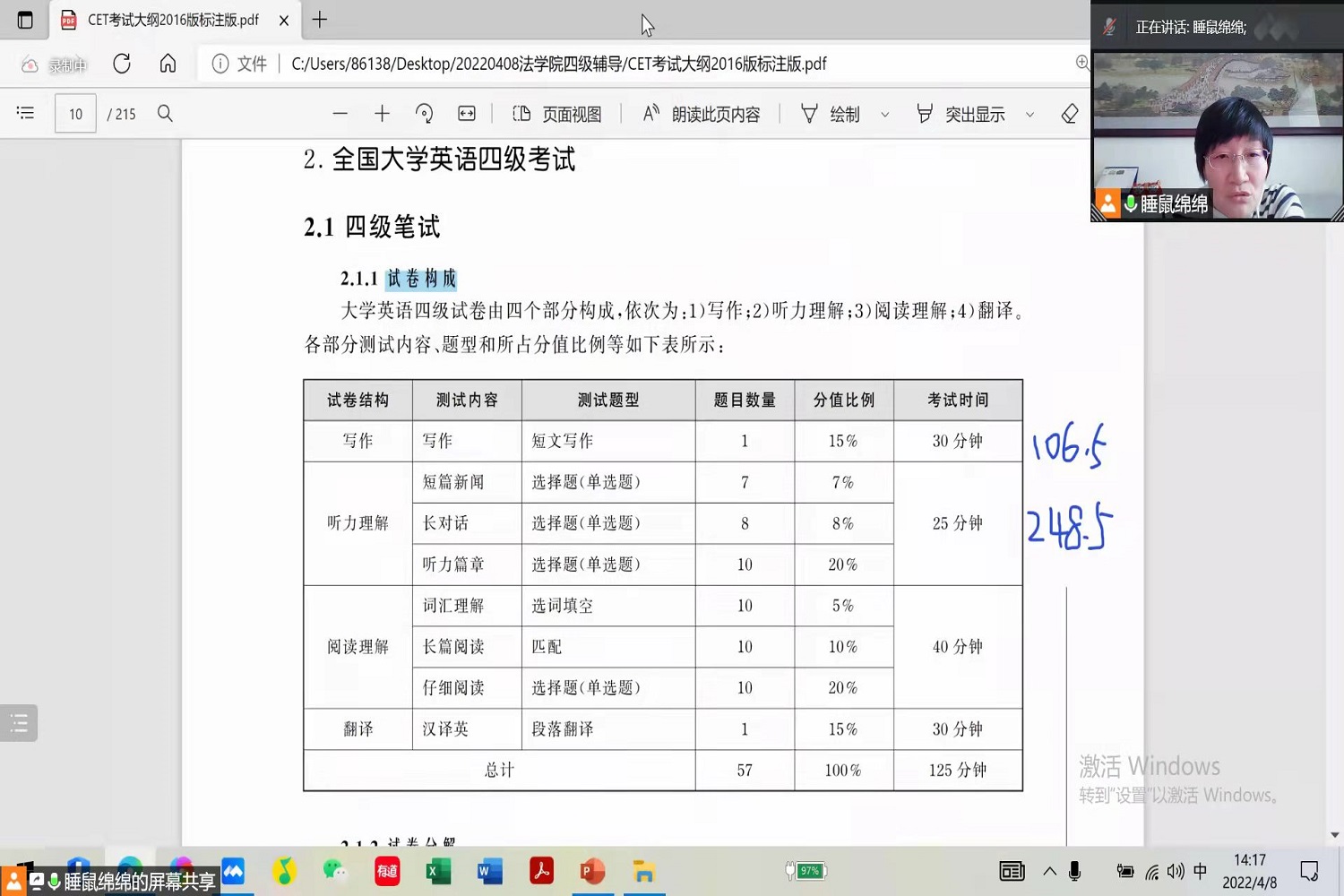The height and width of the screenshot is (896, 1344).
Task: Toggle the 突出显示 highlight tool
Action: [961, 114]
